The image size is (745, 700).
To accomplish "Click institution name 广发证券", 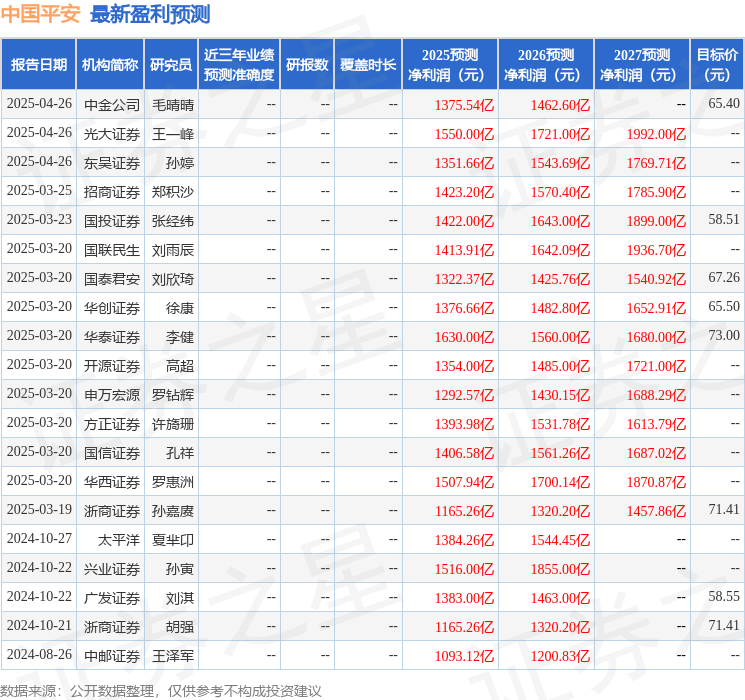I will [112, 598].
